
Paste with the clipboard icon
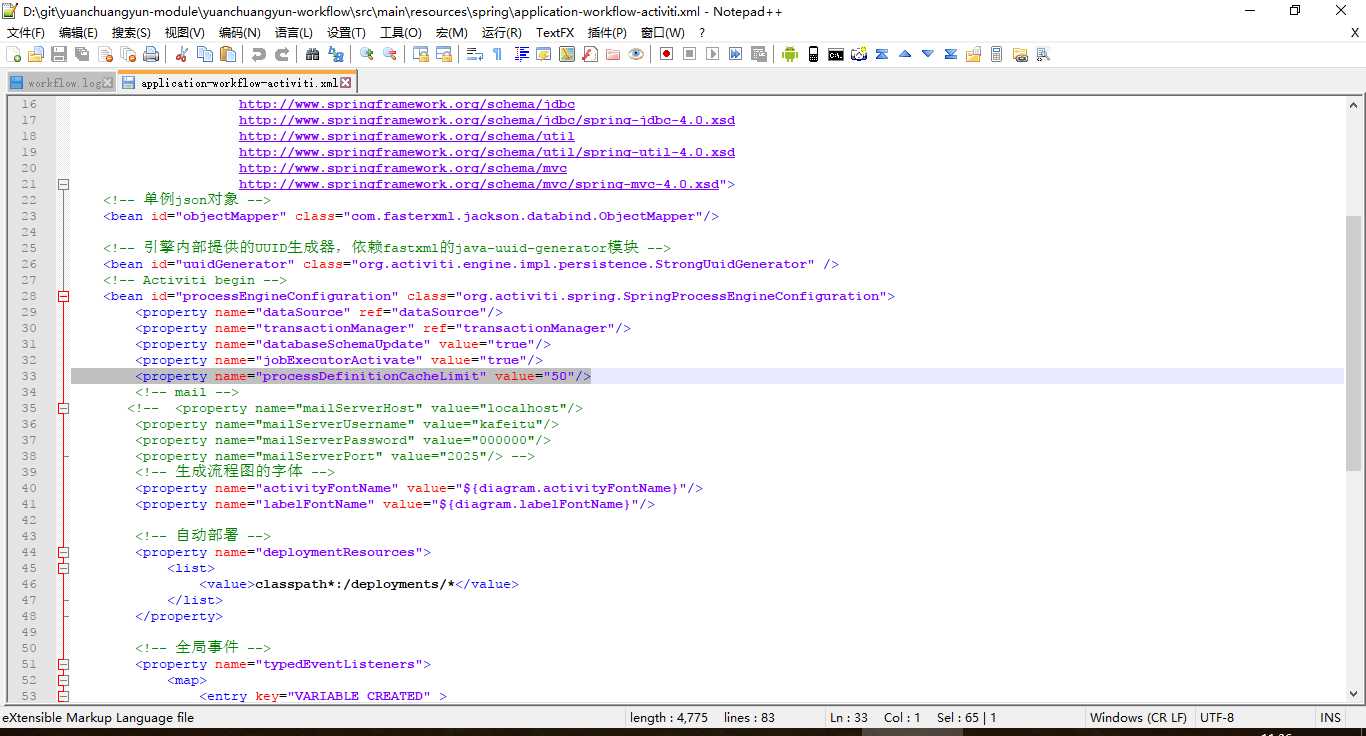228,54
